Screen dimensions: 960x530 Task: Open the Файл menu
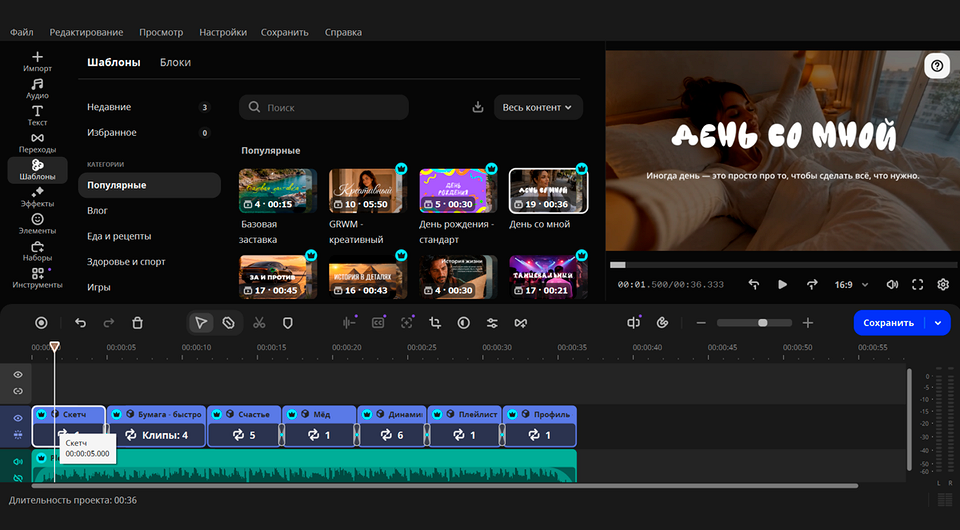21,32
